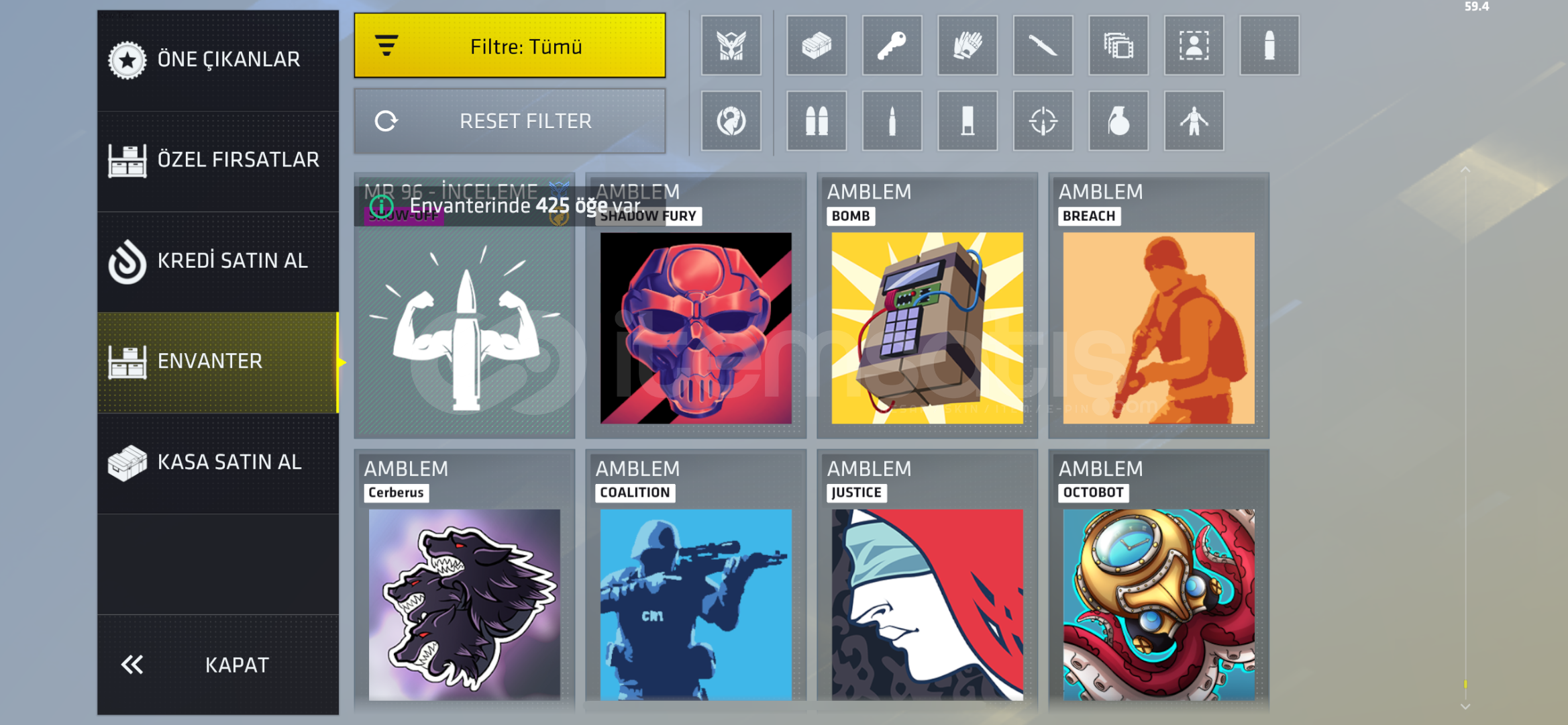
Task: Toggle the double bullets filter
Action: (x=817, y=121)
